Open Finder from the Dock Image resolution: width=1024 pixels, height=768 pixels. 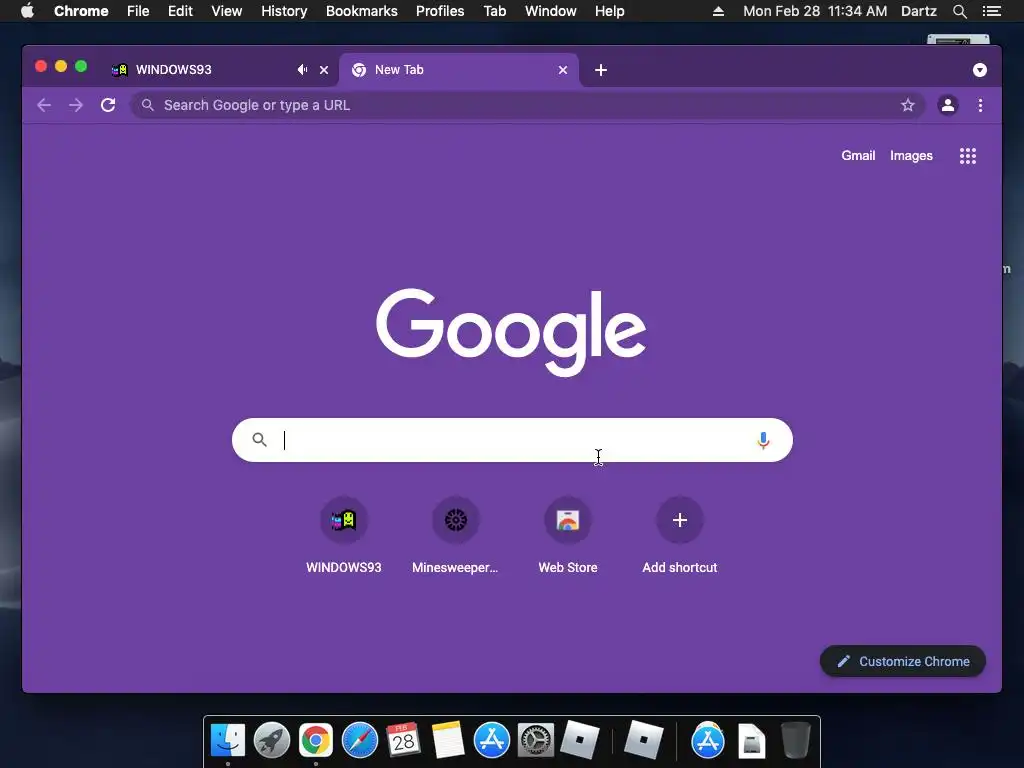pyautogui.click(x=227, y=741)
